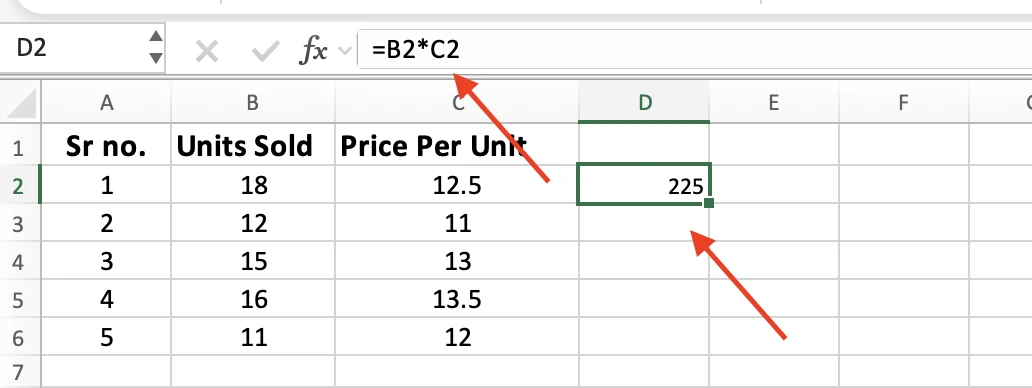Select row 4 header
This screenshot has width=1032, height=388.
click(x=20, y=261)
